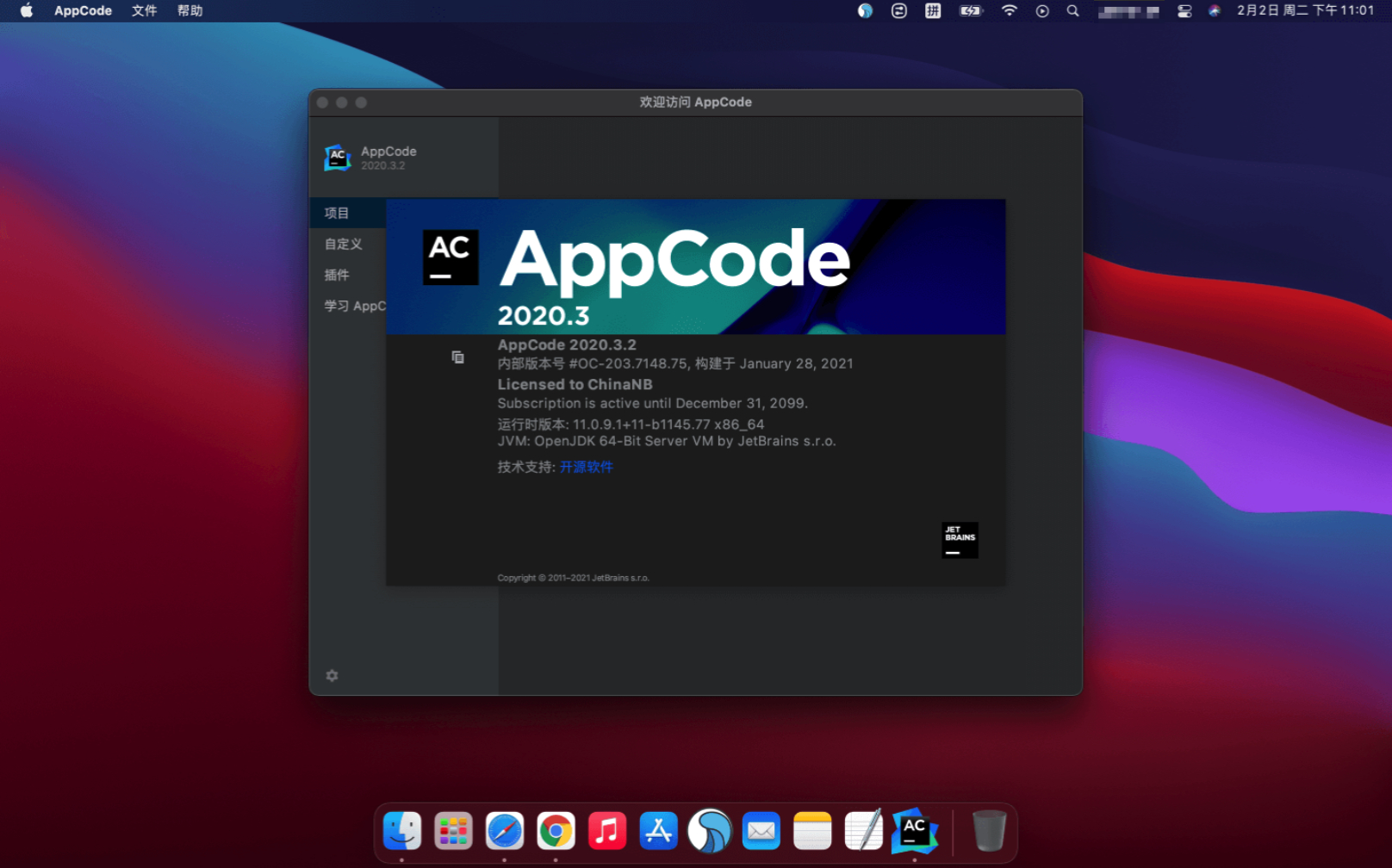Click the date and time in the menu bar
Viewport: 1392px width, 868px height.
point(1305,10)
